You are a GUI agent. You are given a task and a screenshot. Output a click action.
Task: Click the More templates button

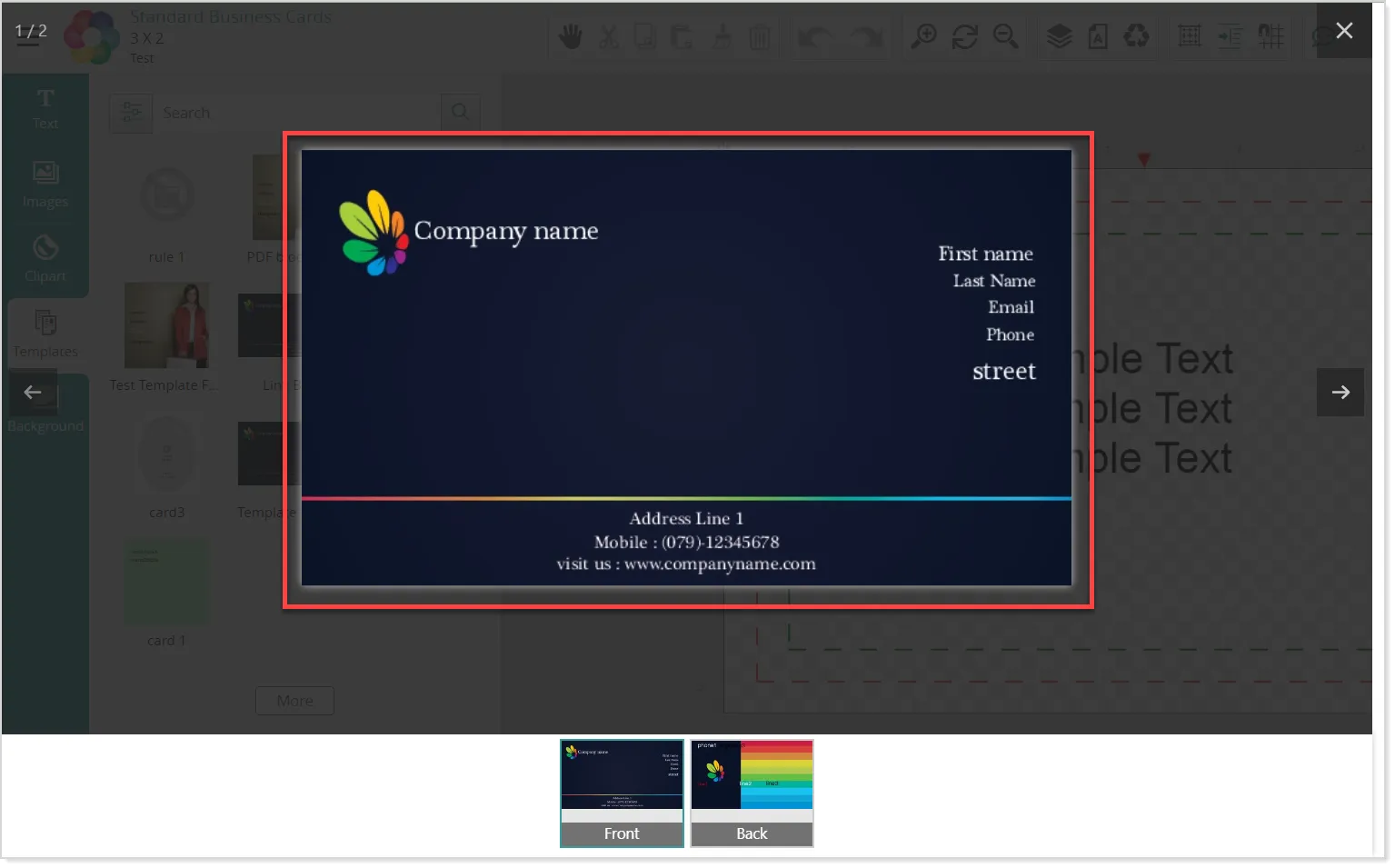pos(294,701)
